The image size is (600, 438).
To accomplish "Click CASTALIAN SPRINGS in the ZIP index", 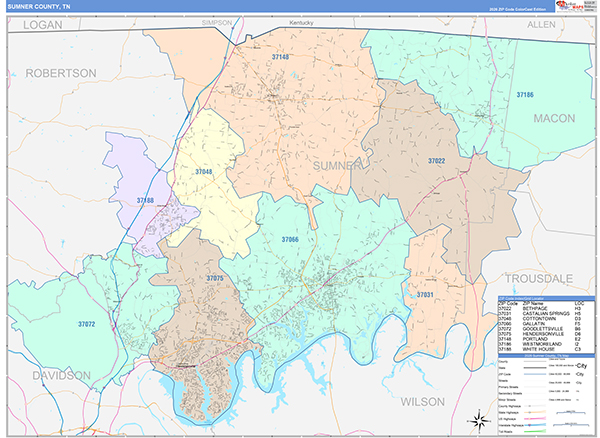I will point(546,314).
